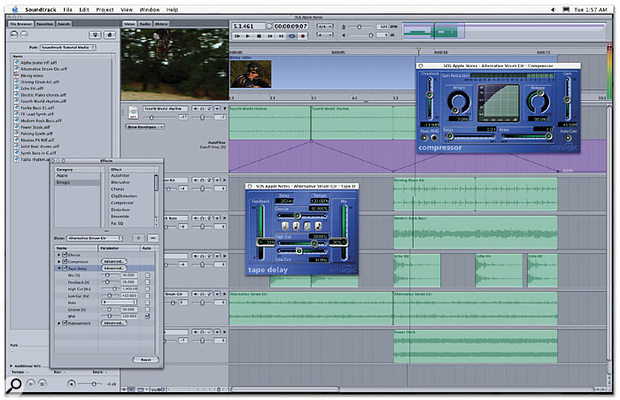Click the Compressor Threshold slider handle
Viewport: 620px width, 400px height.
click(429, 95)
